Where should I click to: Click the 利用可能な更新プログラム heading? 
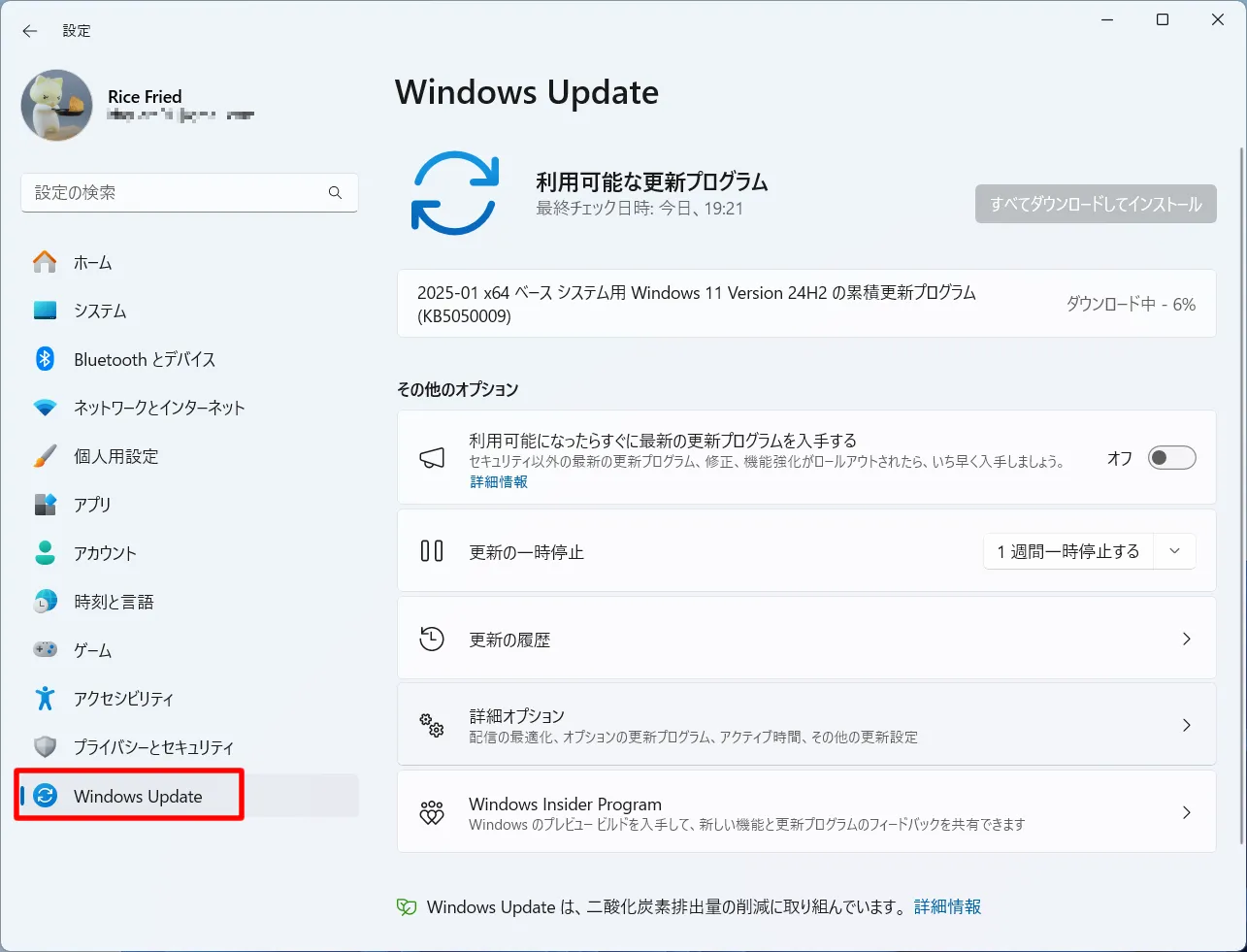[652, 181]
